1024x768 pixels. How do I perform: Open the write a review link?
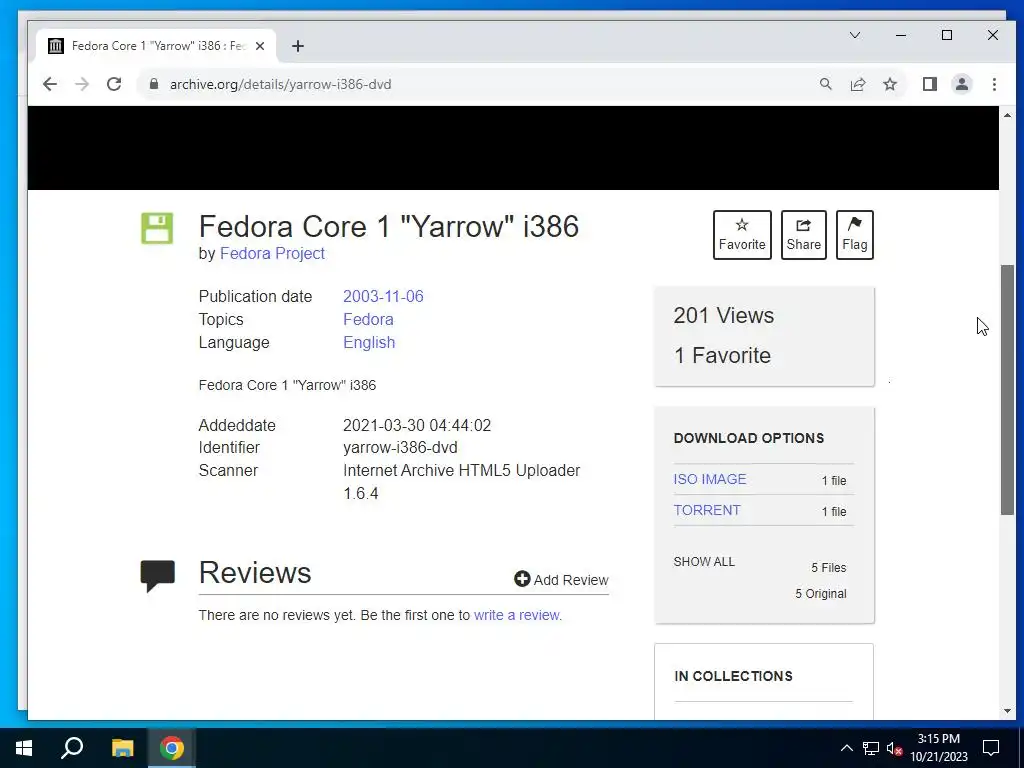coord(517,615)
